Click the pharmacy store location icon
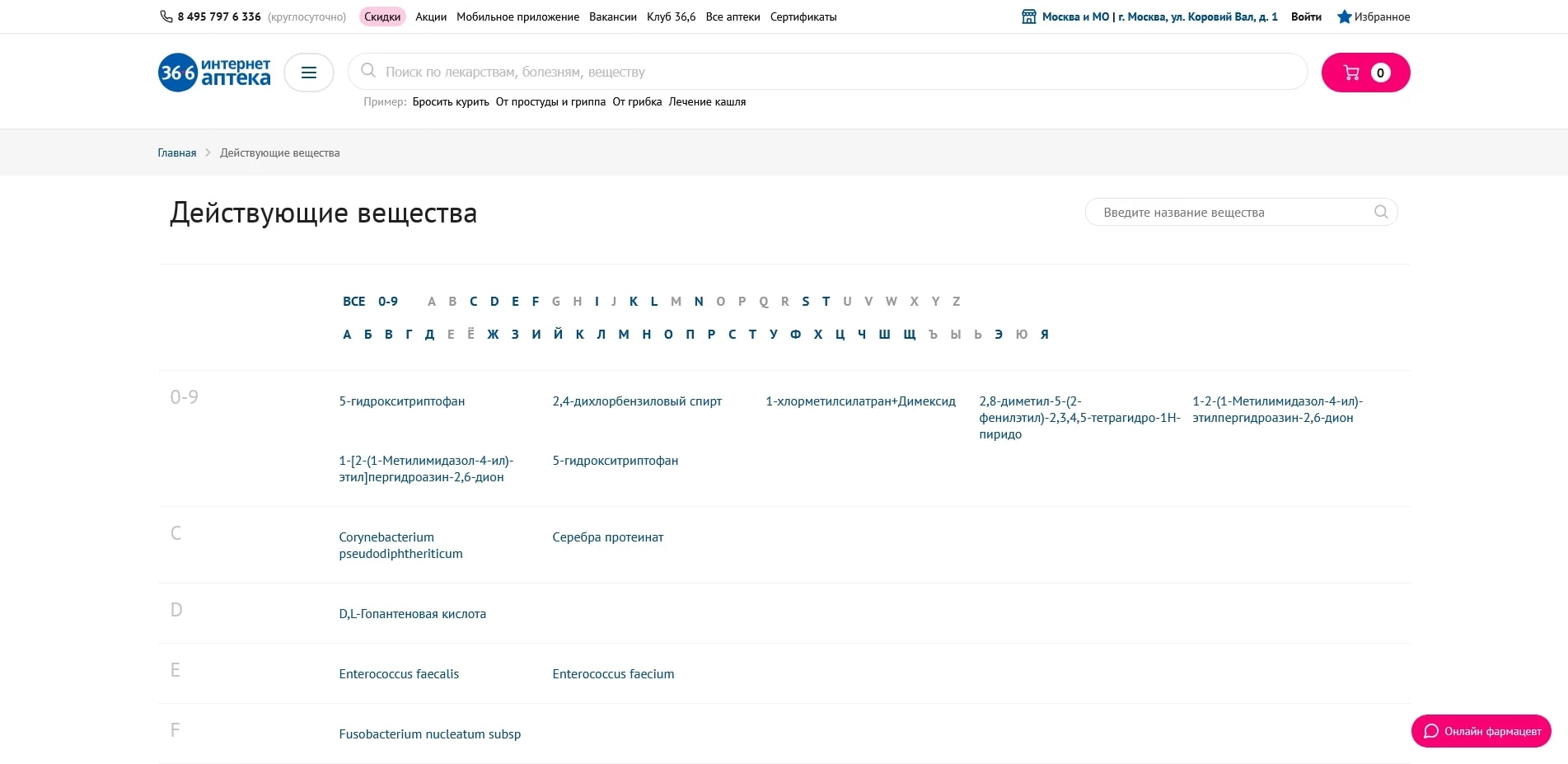 pos(1029,16)
